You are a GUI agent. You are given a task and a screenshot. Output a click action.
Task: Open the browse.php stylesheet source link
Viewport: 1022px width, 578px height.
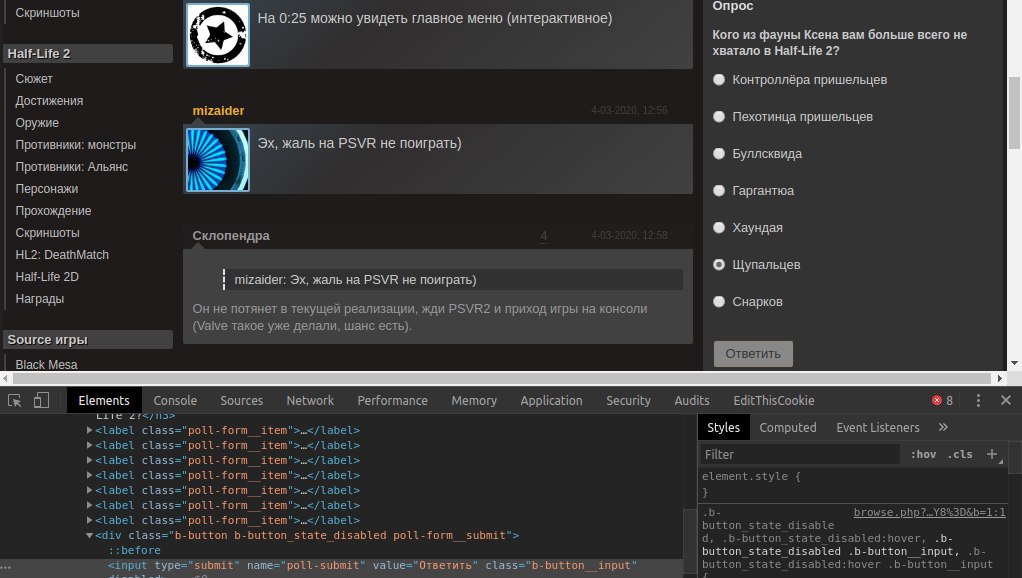click(x=929, y=512)
